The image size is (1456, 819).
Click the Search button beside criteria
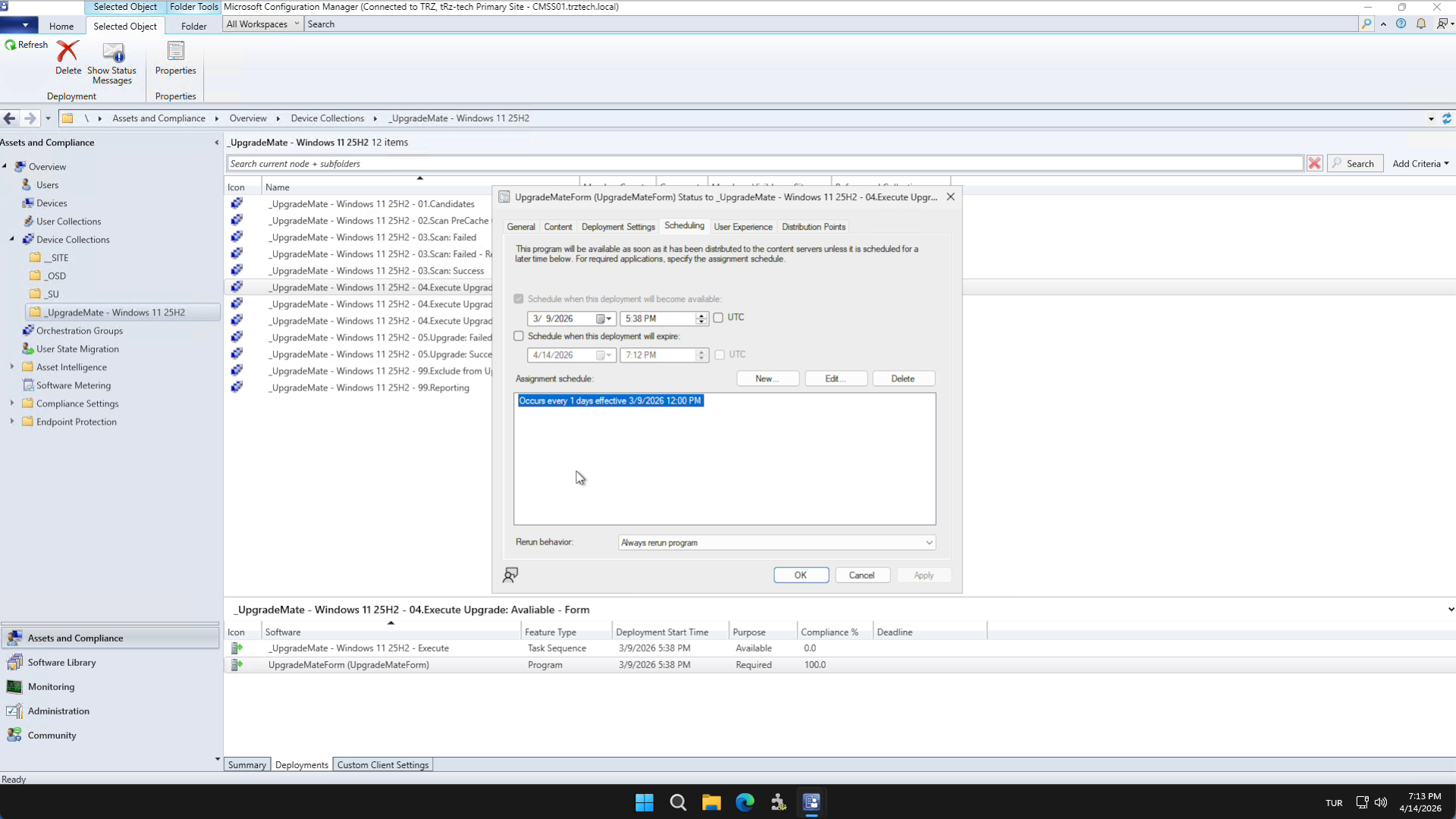[x=1355, y=164]
